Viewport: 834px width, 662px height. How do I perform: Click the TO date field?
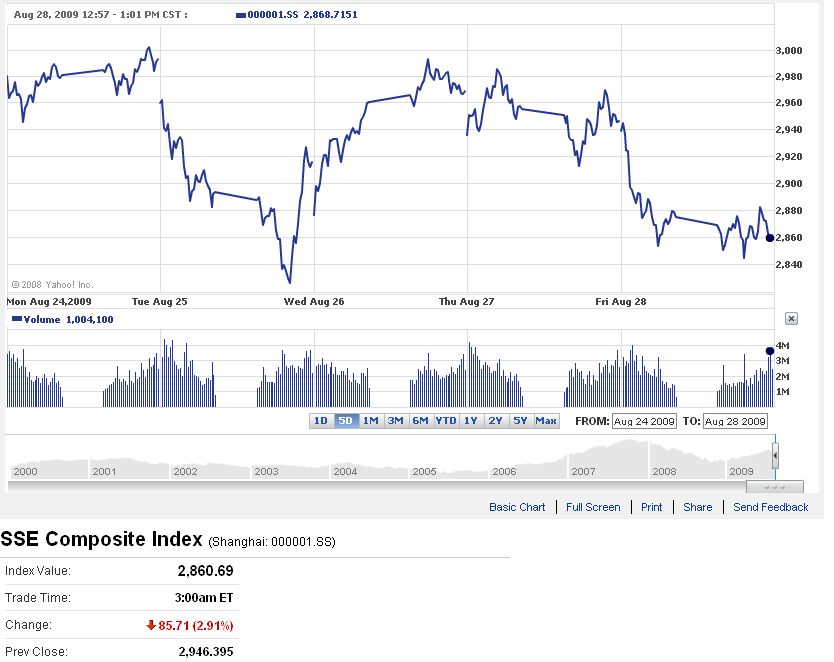(x=735, y=421)
